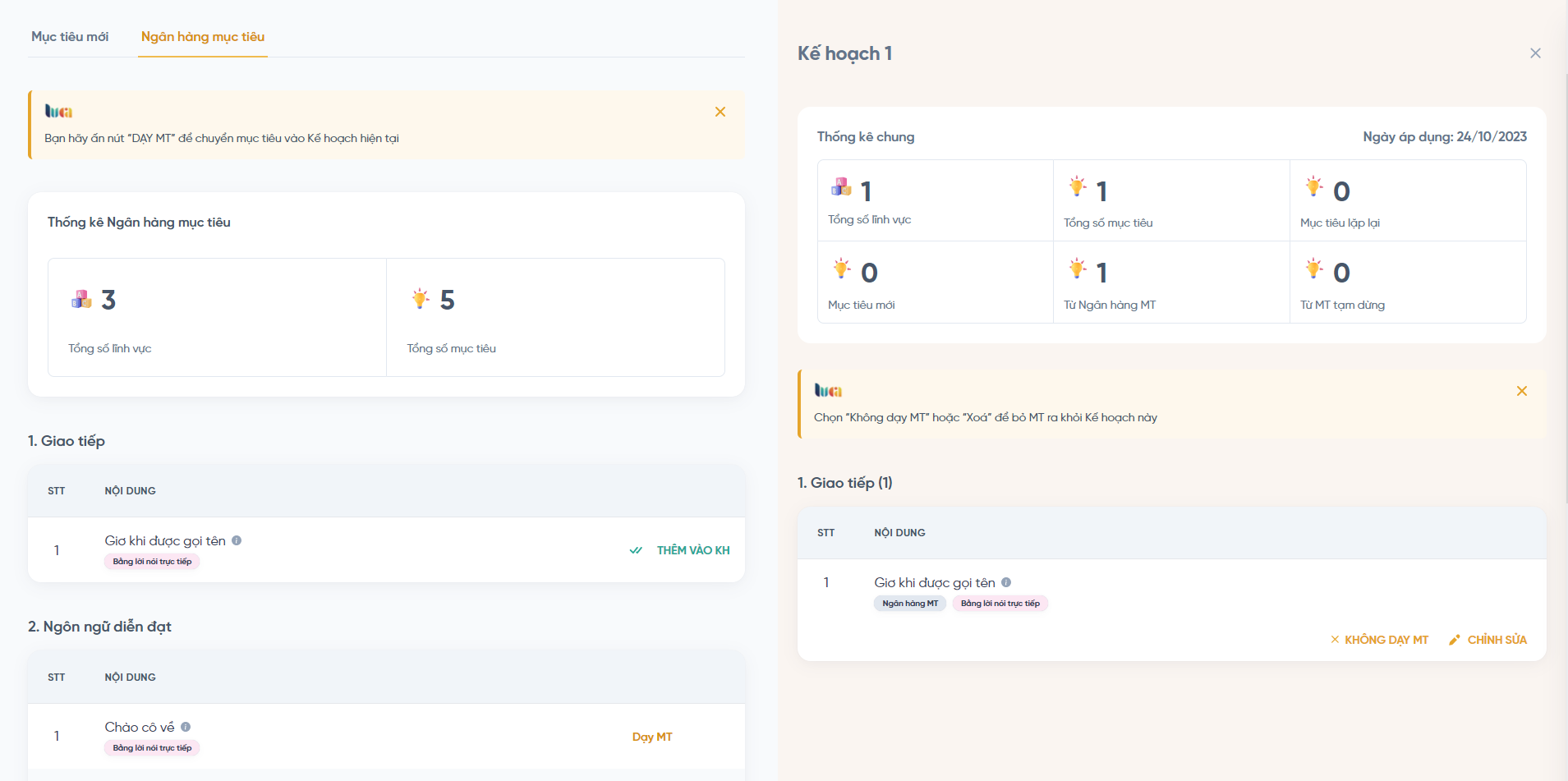Click info icon next to "Chào cô về"
This screenshot has width=1568, height=781.
tap(186, 727)
